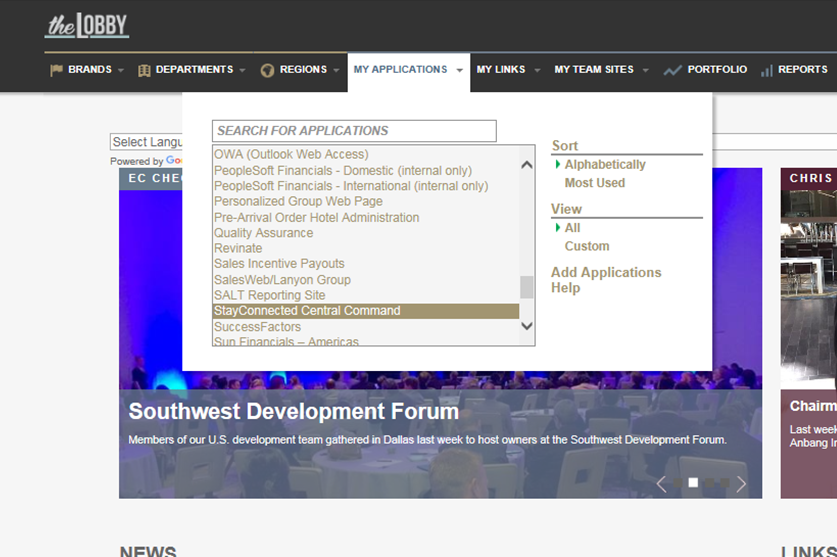
Task: Click the Lobby logo
Action: tap(87, 25)
